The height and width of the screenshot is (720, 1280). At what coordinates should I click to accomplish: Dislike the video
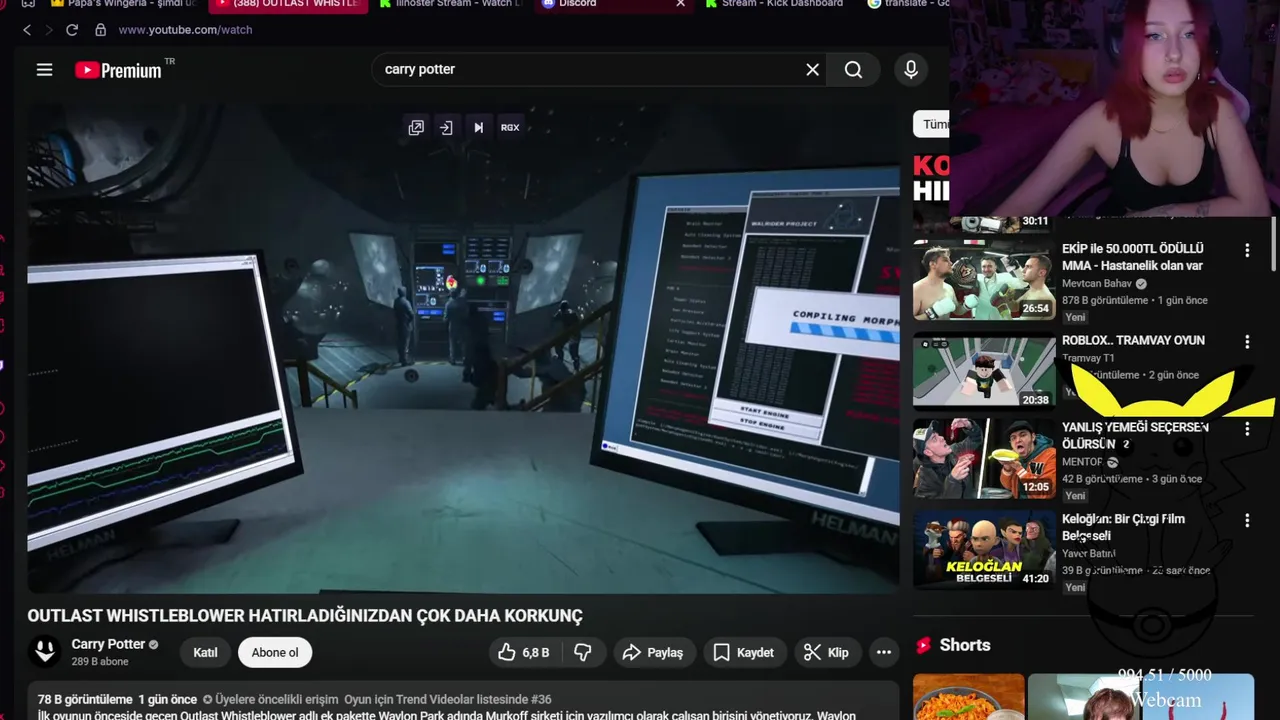click(x=583, y=652)
